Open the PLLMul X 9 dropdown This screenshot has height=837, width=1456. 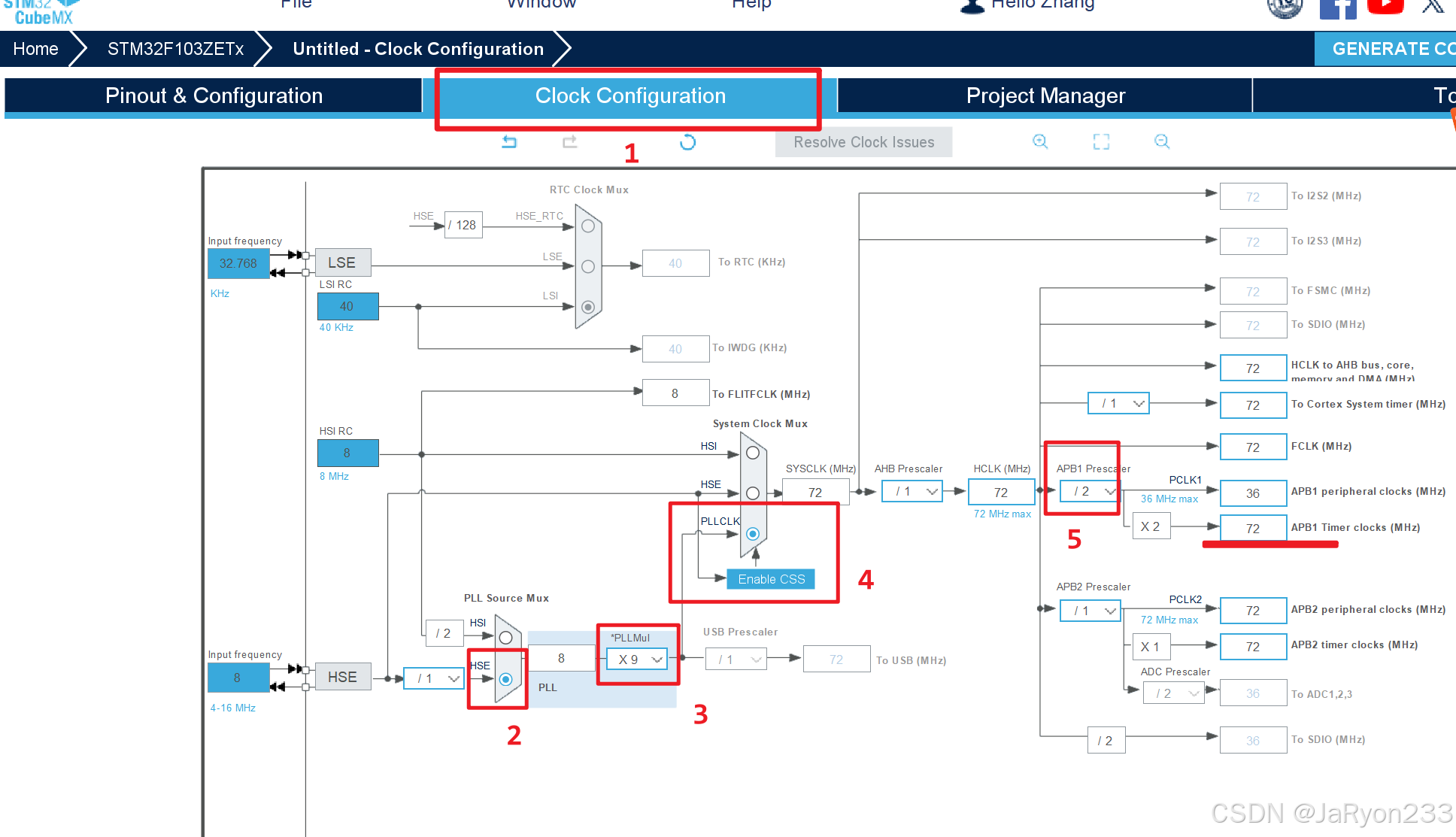click(x=637, y=660)
